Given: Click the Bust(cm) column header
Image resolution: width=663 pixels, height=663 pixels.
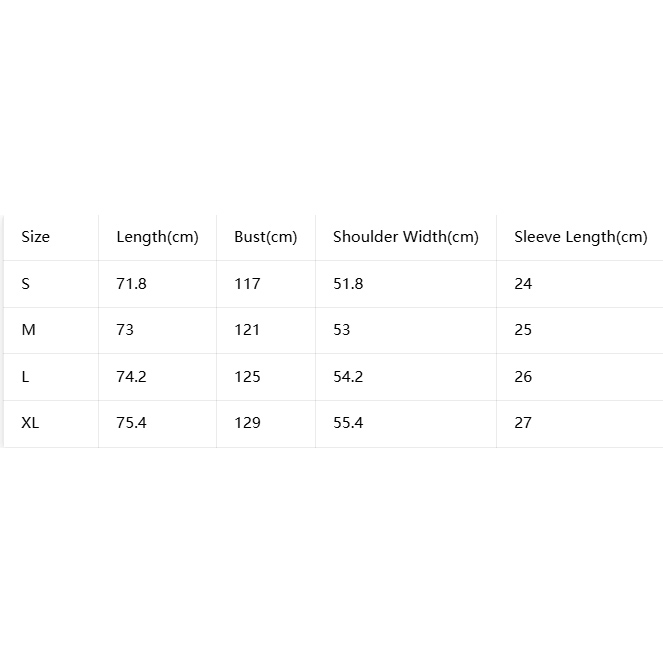Looking at the screenshot, I should [266, 237].
